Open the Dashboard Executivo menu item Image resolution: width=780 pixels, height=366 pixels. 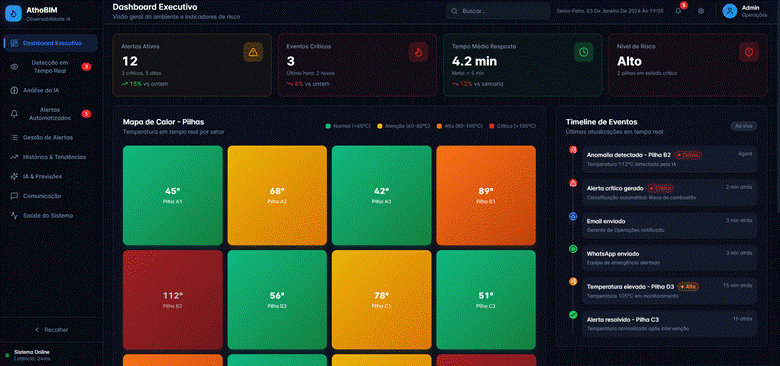51,43
